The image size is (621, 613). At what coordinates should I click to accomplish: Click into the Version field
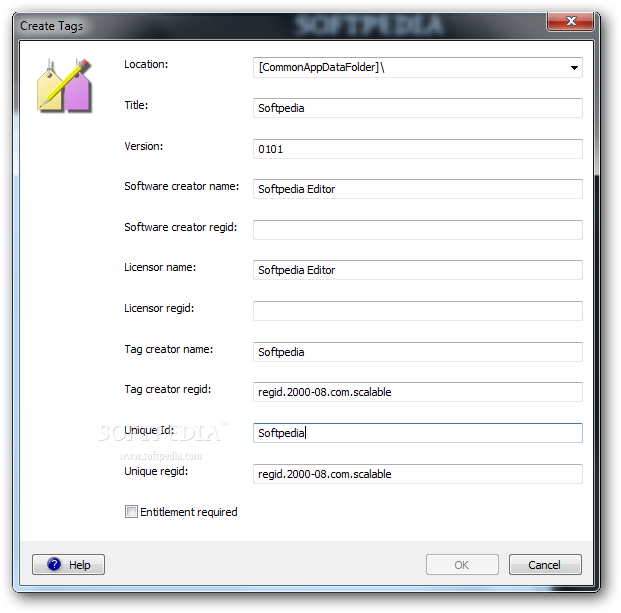(x=418, y=149)
